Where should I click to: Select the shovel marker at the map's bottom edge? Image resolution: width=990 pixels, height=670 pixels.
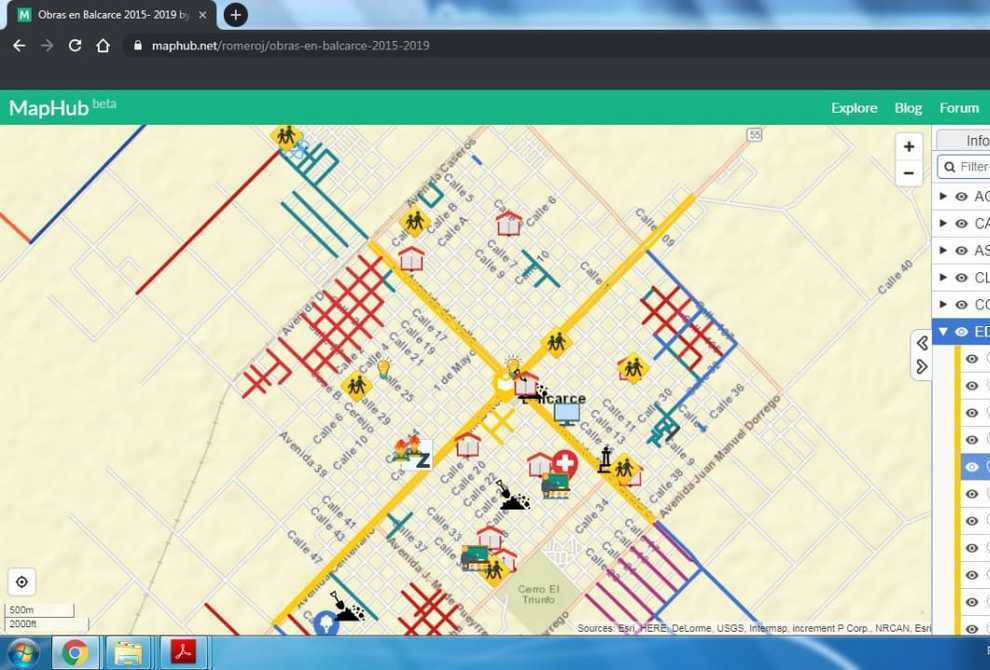(x=347, y=607)
